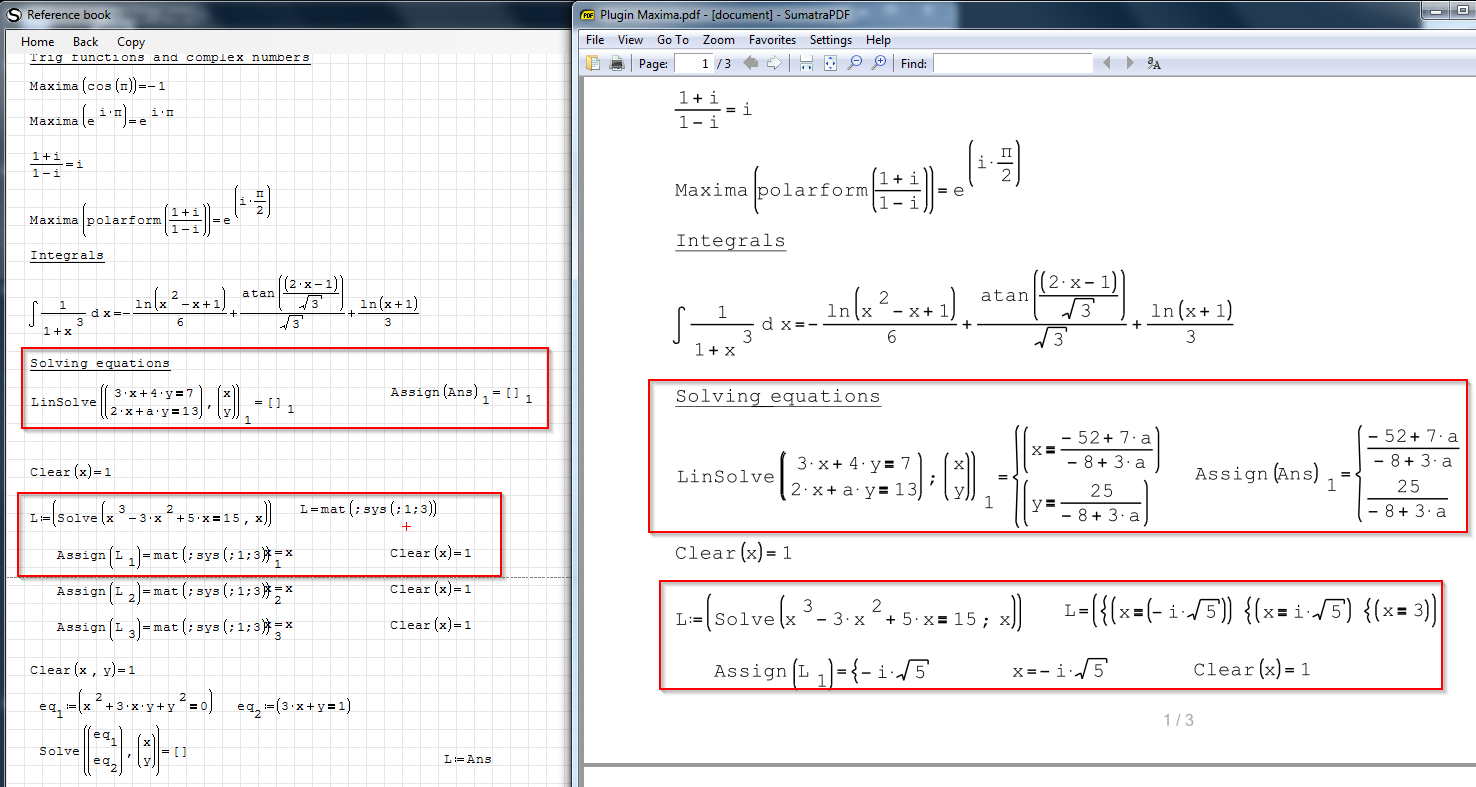
Task: Open the Settings menu
Action: 831,40
